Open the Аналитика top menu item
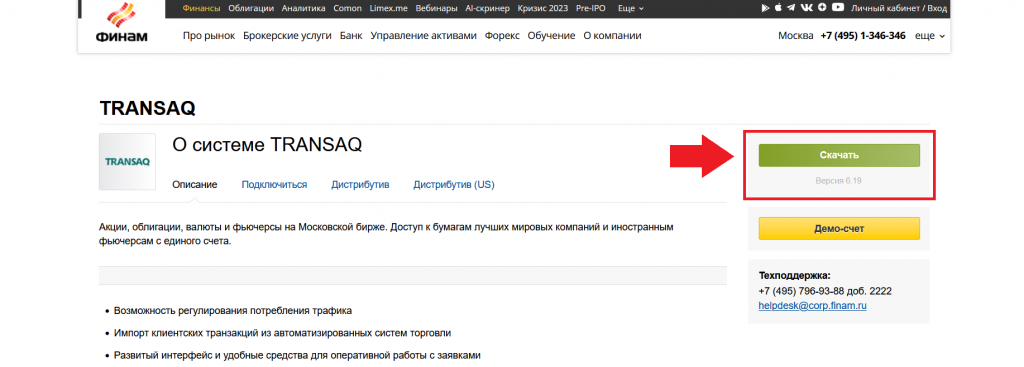This screenshot has height=367, width=1024. click(304, 8)
